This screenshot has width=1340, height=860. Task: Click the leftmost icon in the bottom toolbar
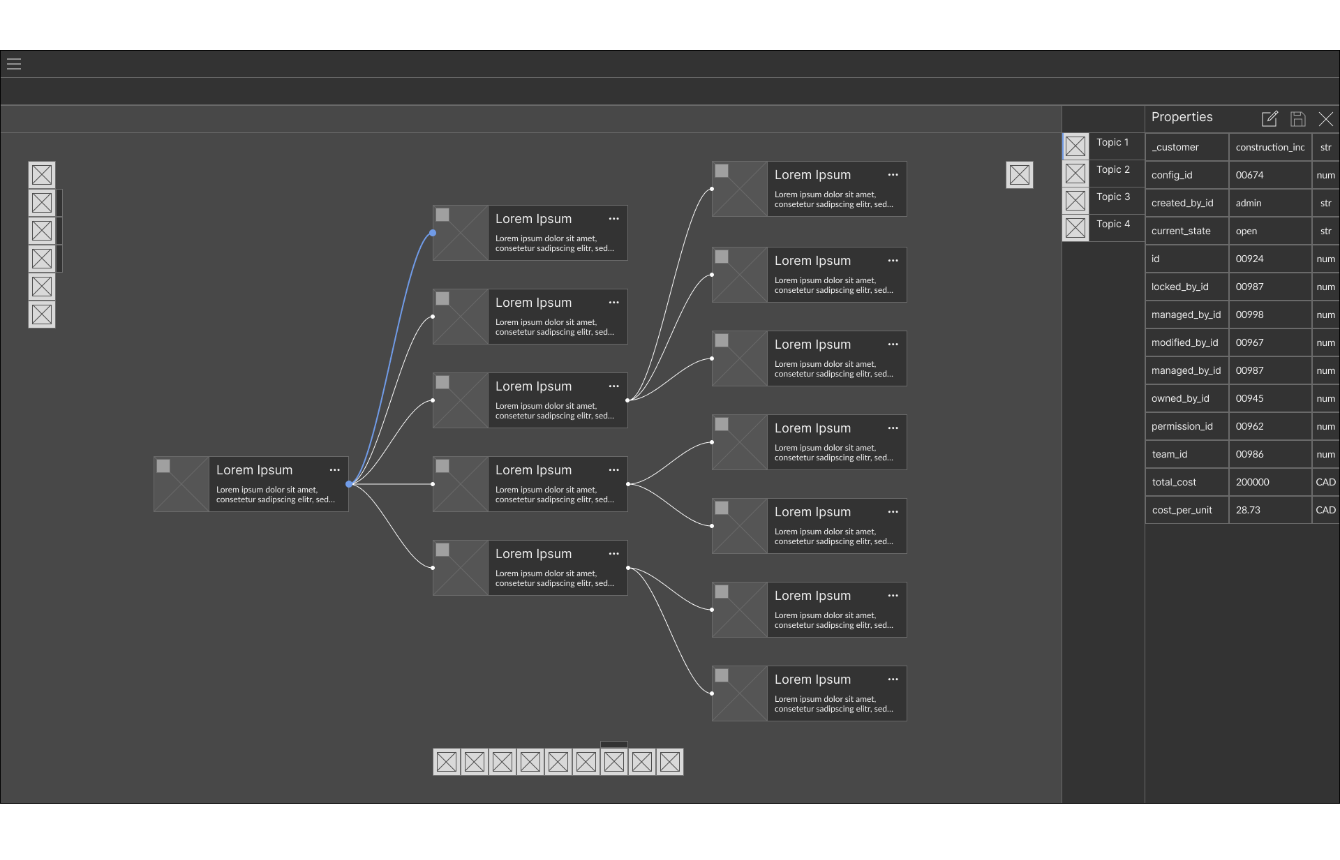point(447,762)
